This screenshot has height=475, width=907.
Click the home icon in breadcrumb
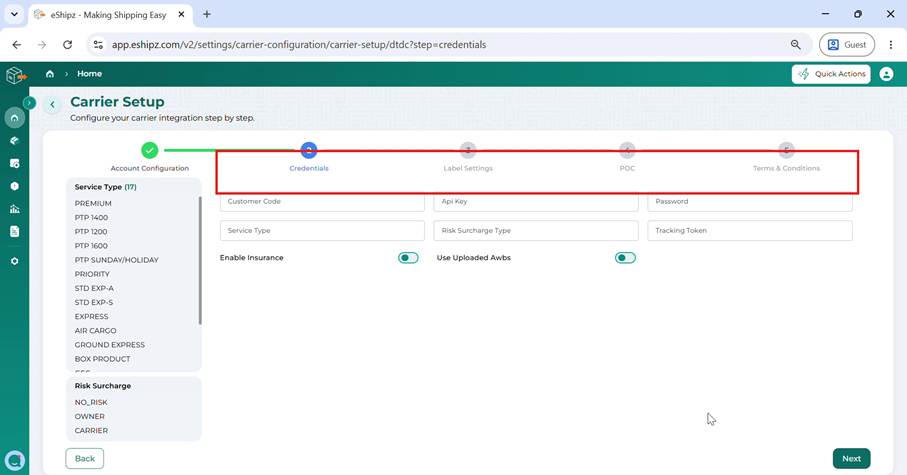pos(50,74)
